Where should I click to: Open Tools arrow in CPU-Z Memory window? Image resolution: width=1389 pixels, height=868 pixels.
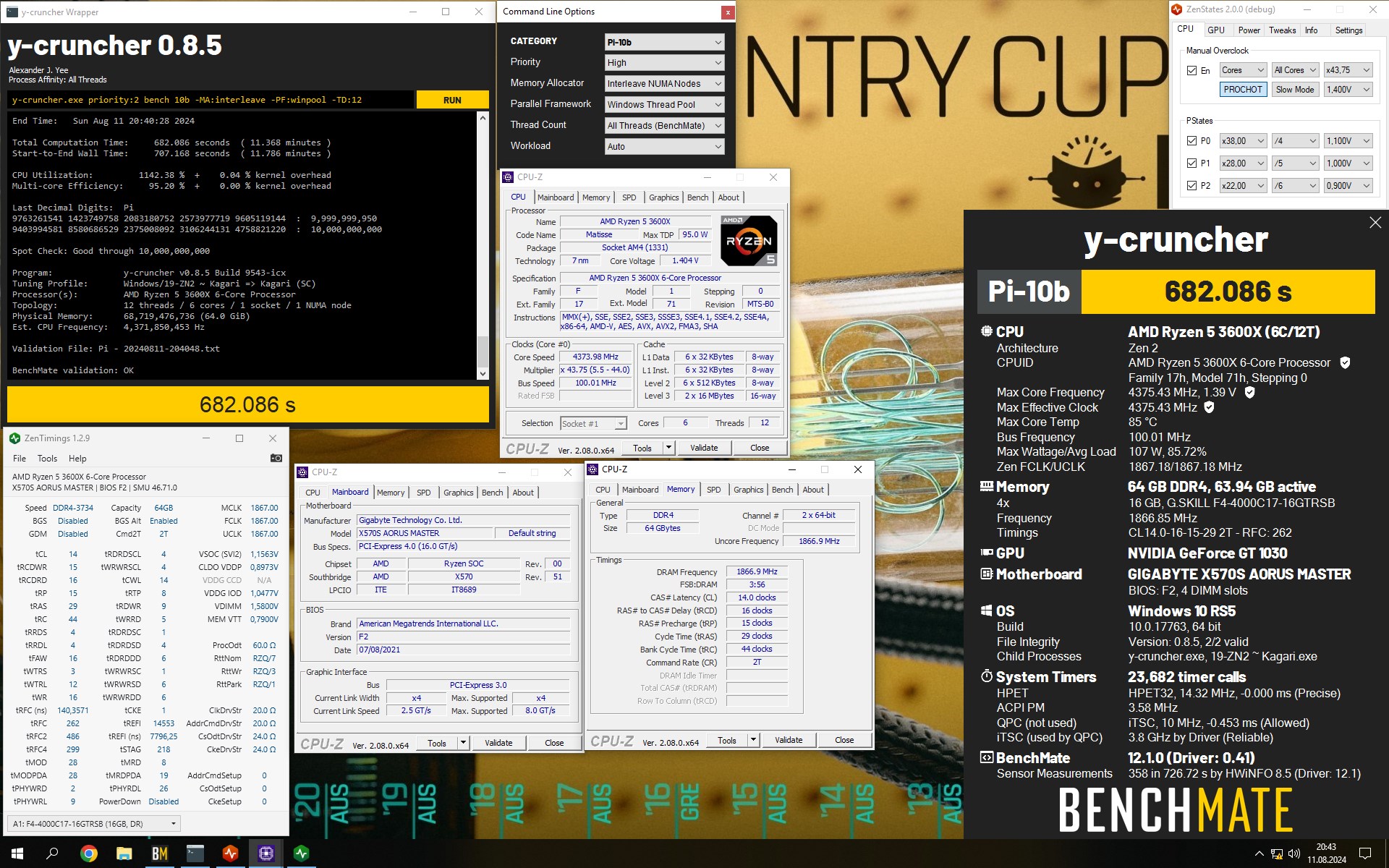click(753, 740)
